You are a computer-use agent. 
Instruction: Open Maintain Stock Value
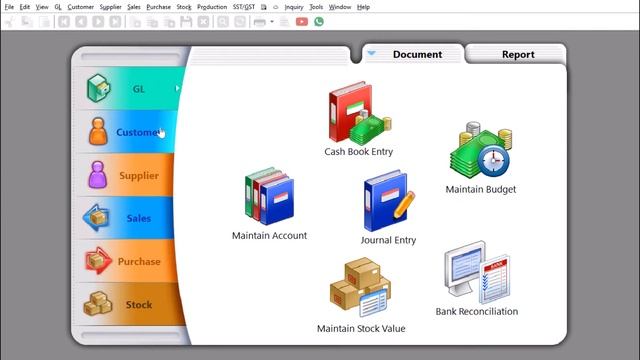(x=361, y=296)
